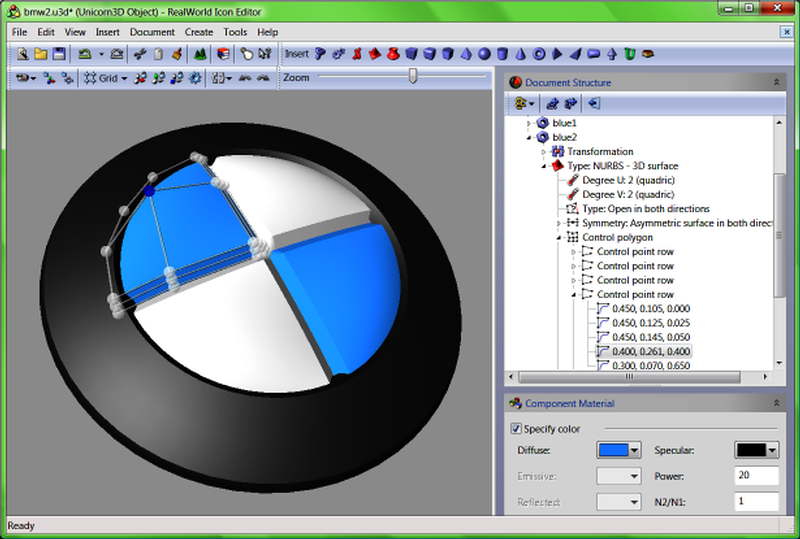
Task: Open the File menu
Action: click(x=19, y=32)
